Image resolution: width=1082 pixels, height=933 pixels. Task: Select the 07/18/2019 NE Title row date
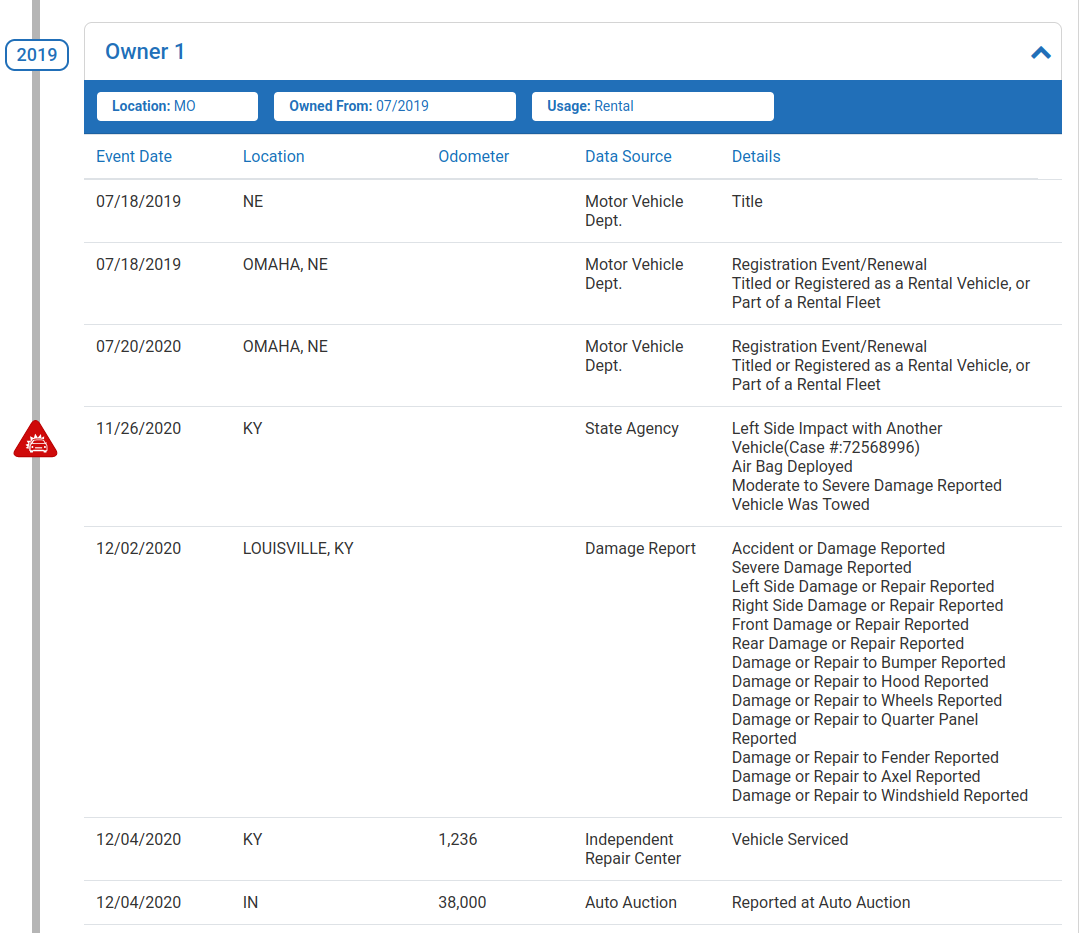138,202
